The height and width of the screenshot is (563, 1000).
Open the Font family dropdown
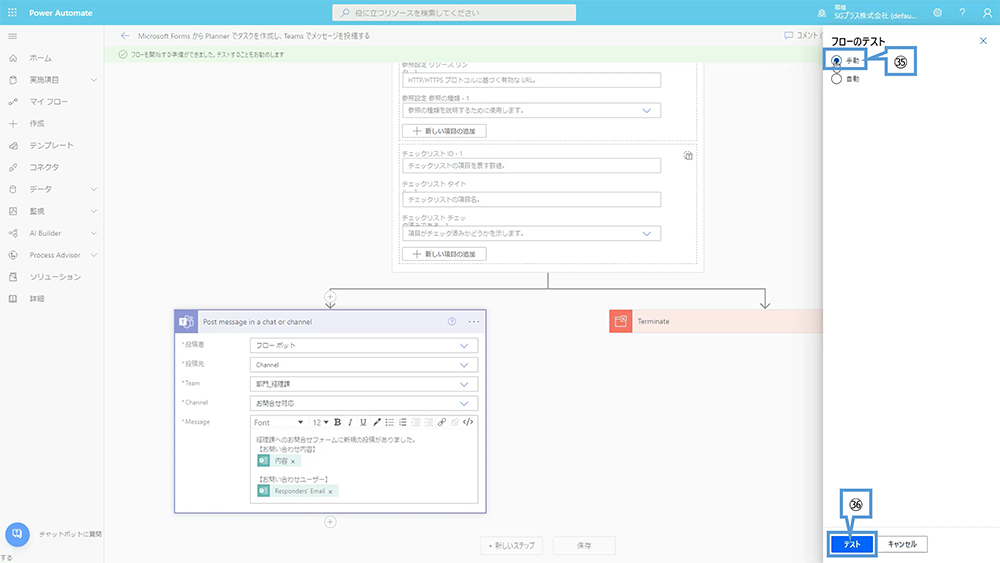[279, 422]
